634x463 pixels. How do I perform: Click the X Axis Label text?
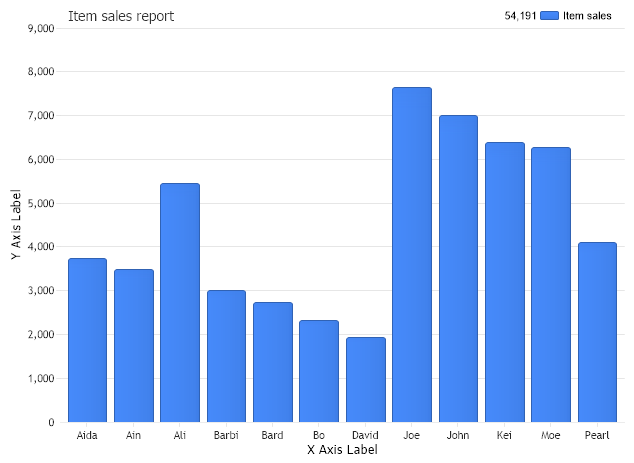pos(342,451)
